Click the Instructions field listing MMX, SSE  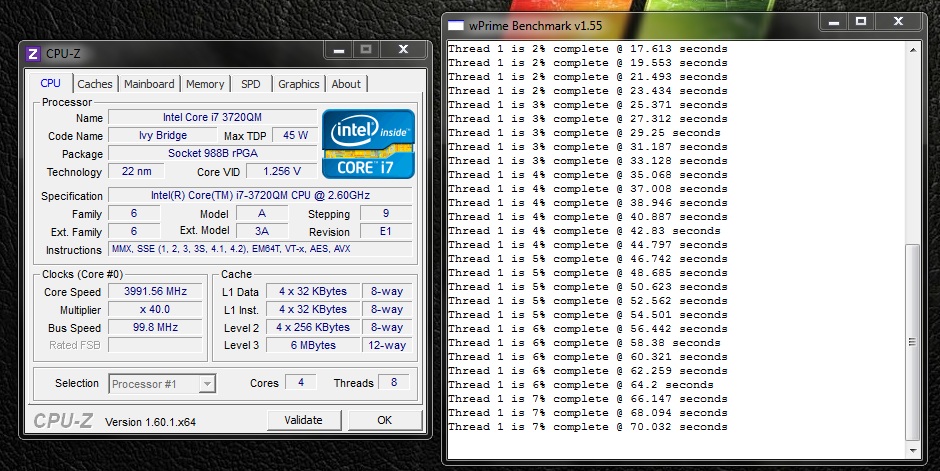coord(260,249)
